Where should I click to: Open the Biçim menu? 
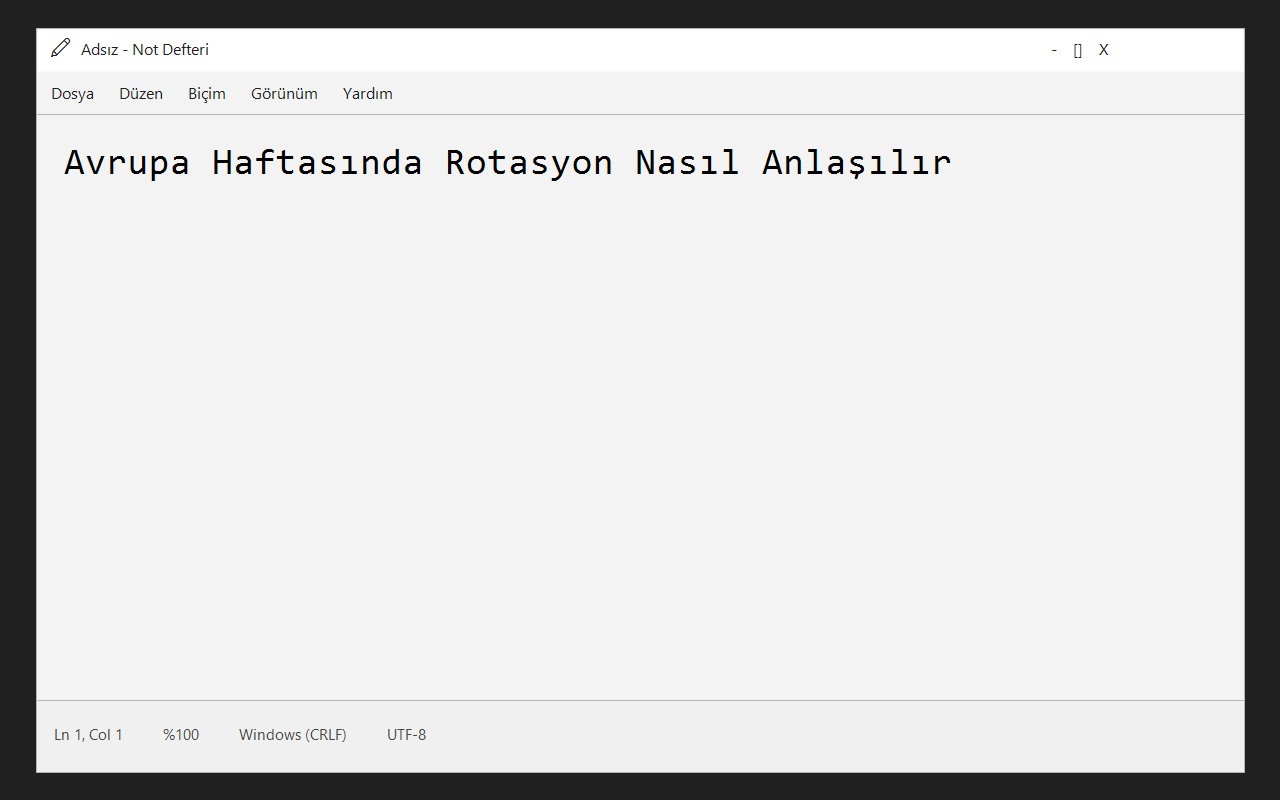click(x=207, y=94)
